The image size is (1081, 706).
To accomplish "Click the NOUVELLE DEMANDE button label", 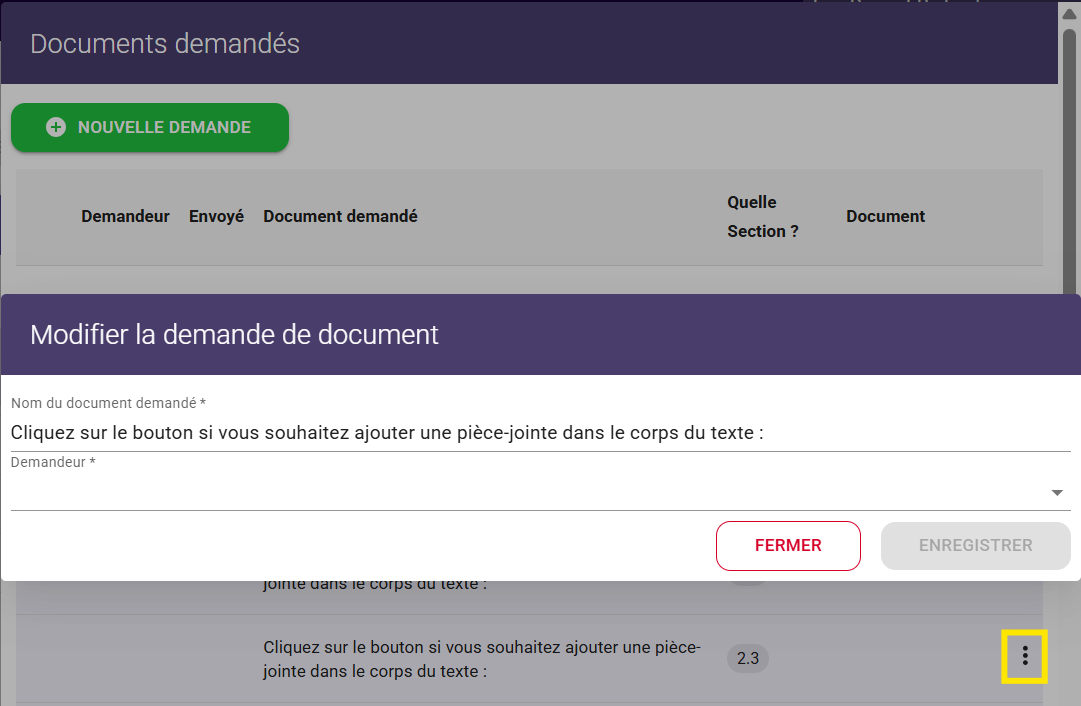I will (x=164, y=128).
